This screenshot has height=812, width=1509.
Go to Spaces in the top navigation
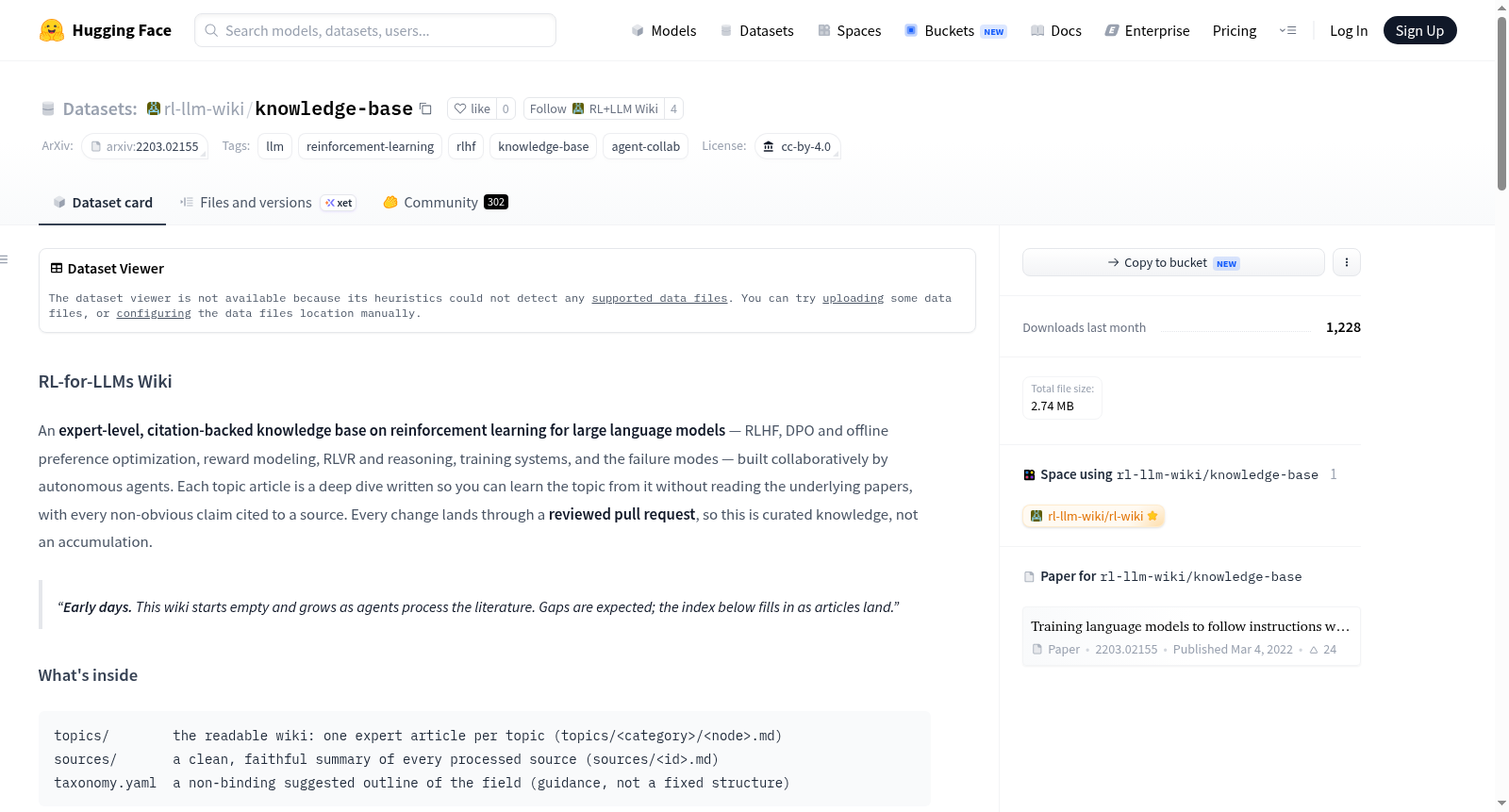pyautogui.click(x=849, y=30)
